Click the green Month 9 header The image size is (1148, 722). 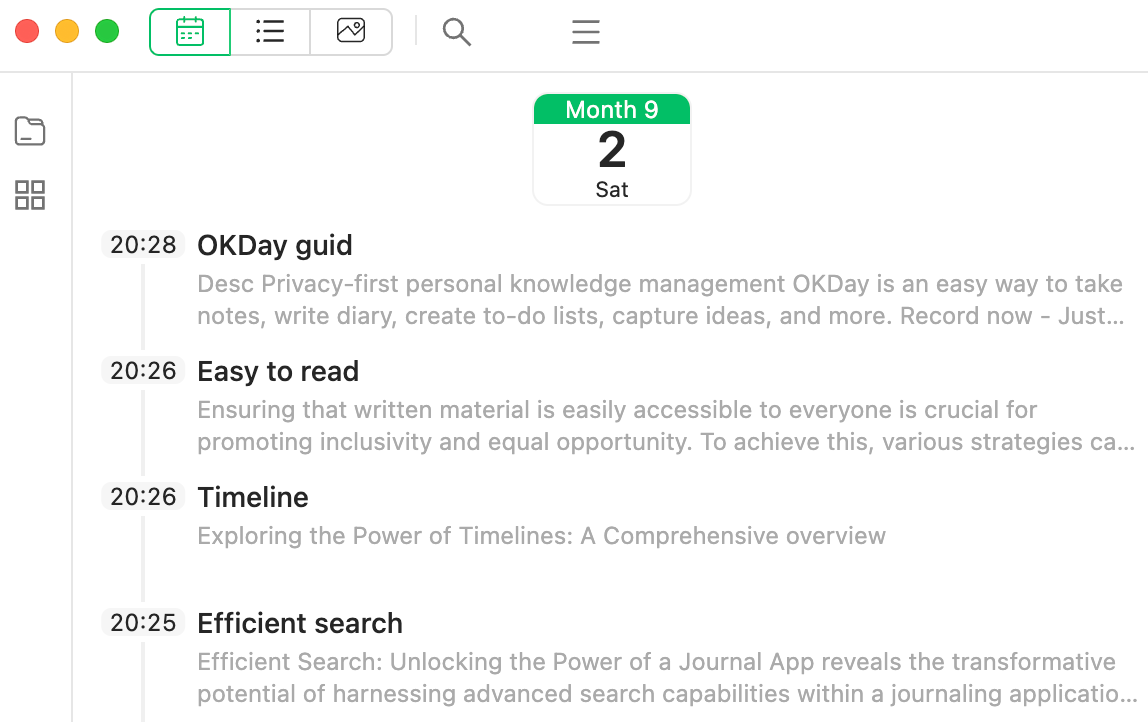pos(612,109)
